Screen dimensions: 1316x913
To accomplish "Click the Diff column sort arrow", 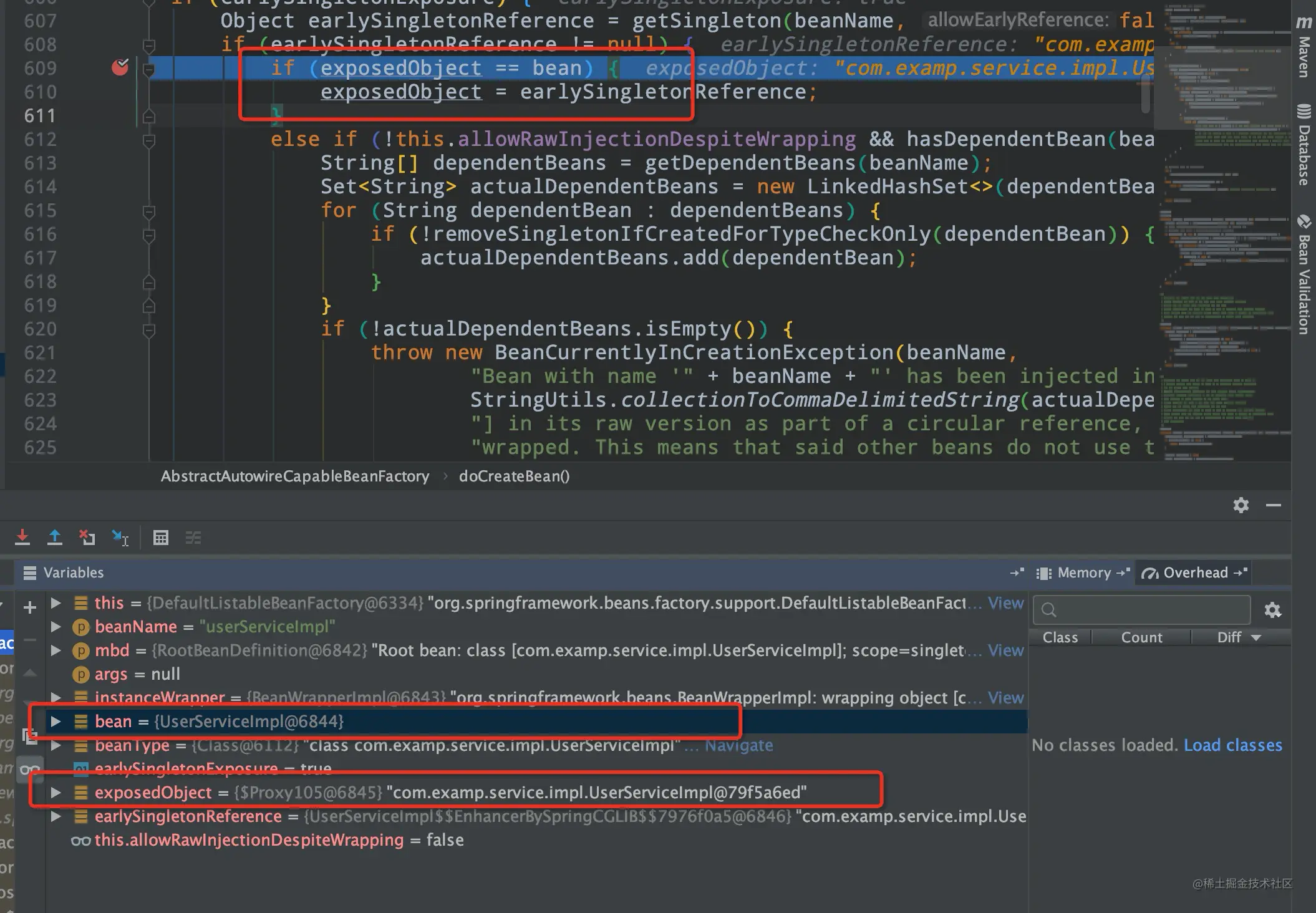I will (x=1256, y=637).
